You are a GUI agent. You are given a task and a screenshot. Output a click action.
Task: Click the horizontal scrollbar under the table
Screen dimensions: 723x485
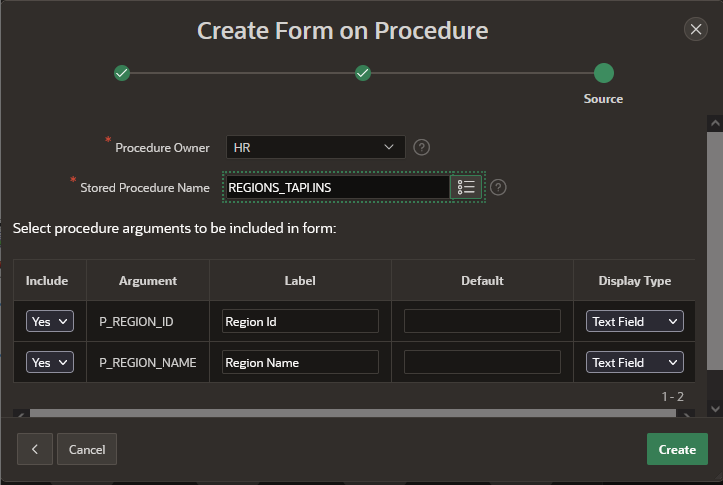[353, 413]
